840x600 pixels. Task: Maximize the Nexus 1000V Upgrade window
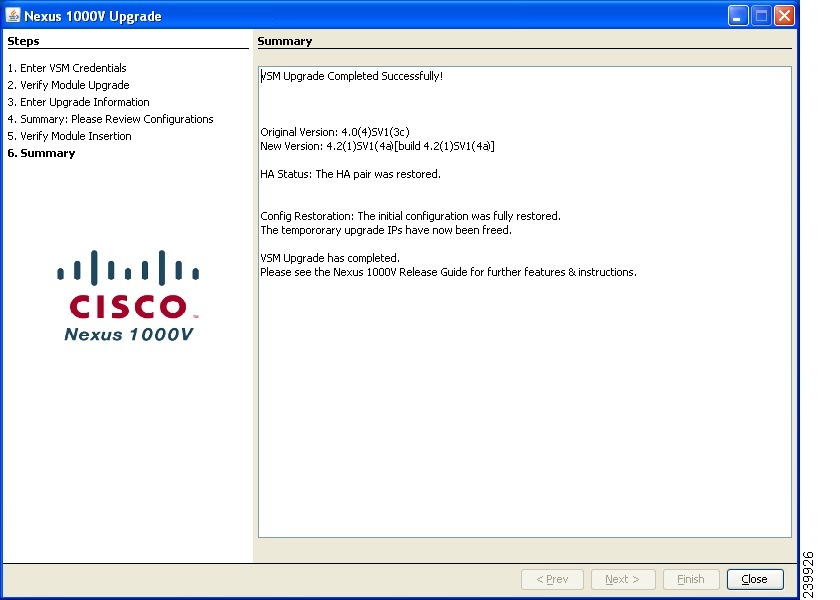click(761, 16)
